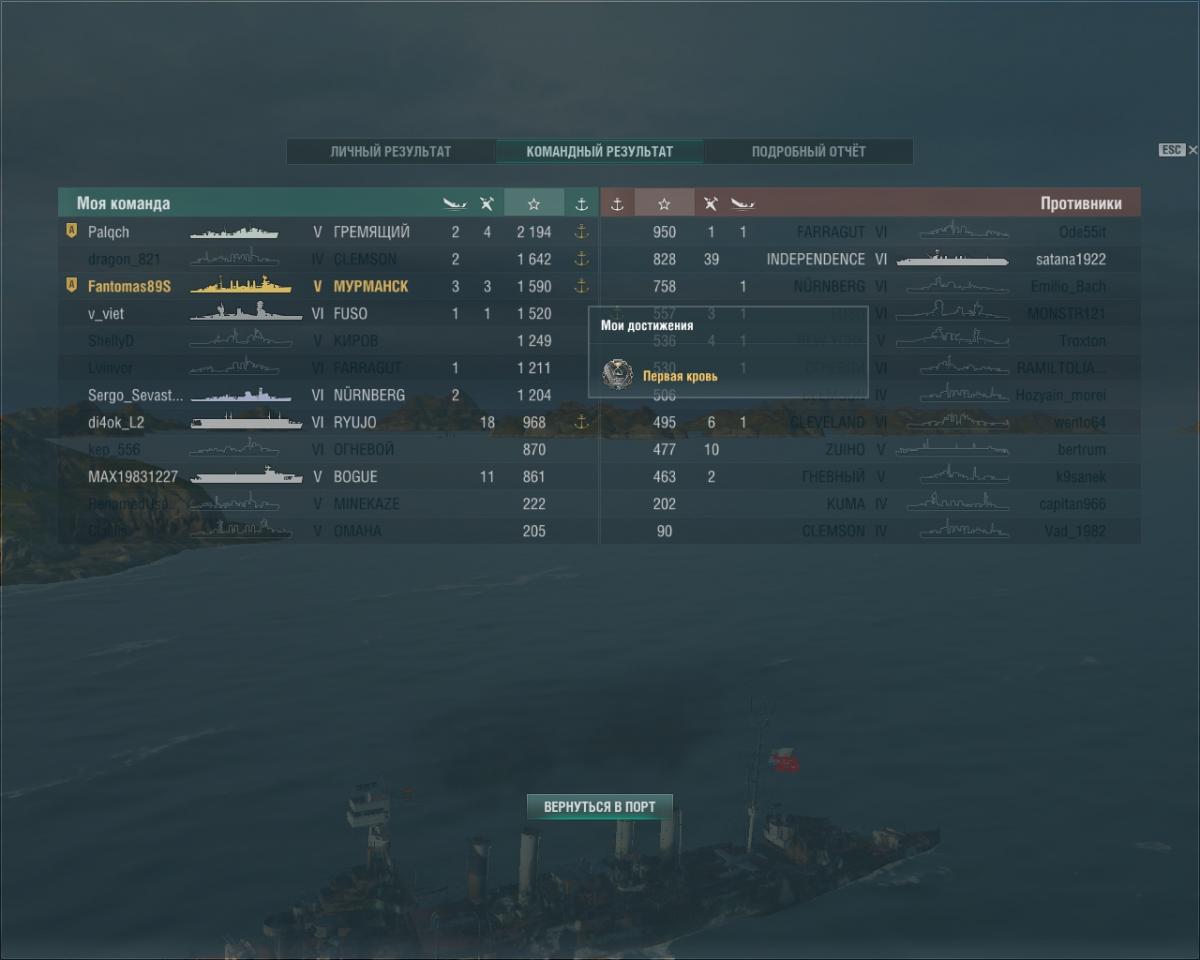
Task: Sort enemies by star experience column
Action: click(x=664, y=203)
